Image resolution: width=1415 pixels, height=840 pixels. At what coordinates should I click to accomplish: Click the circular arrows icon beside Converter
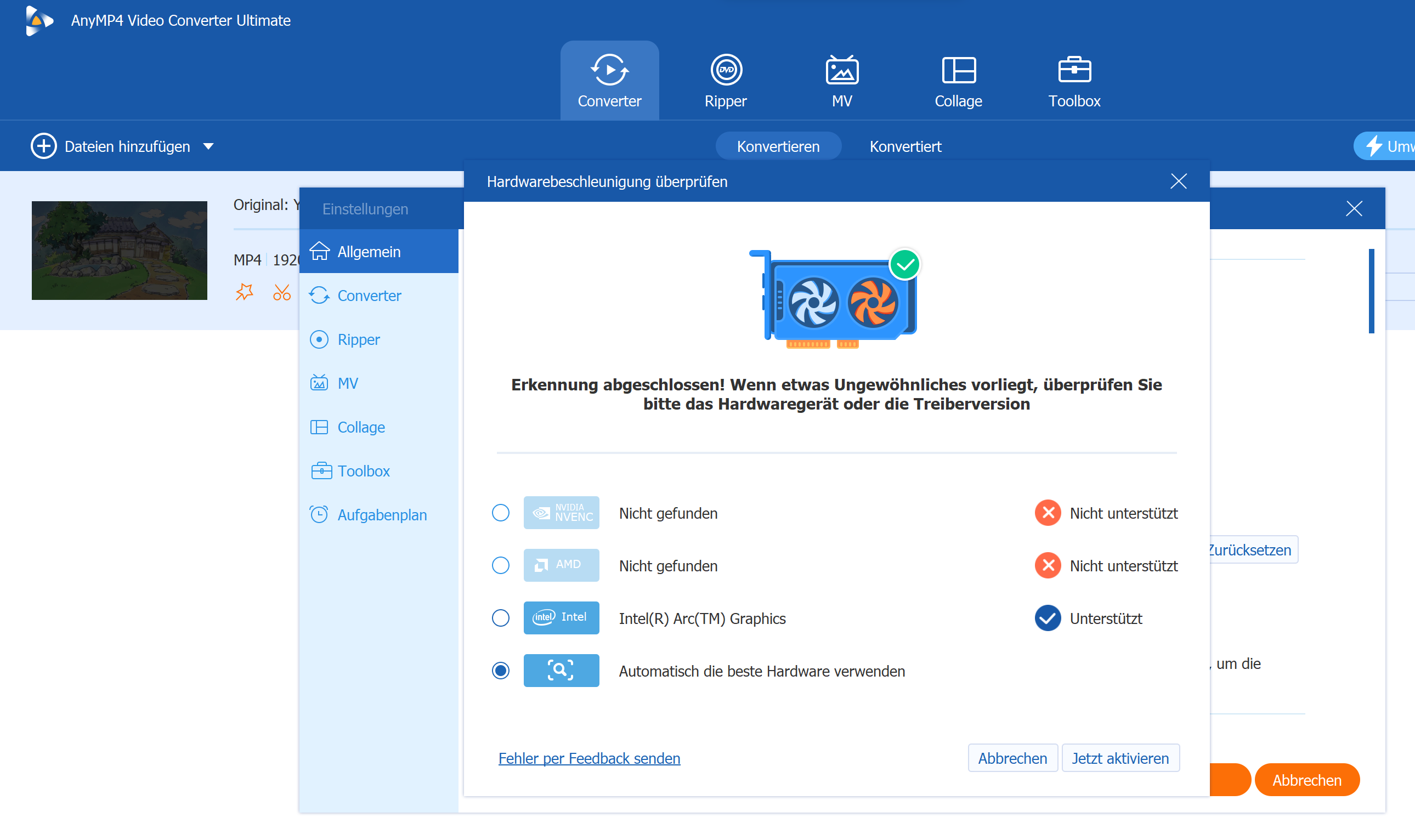pos(319,295)
